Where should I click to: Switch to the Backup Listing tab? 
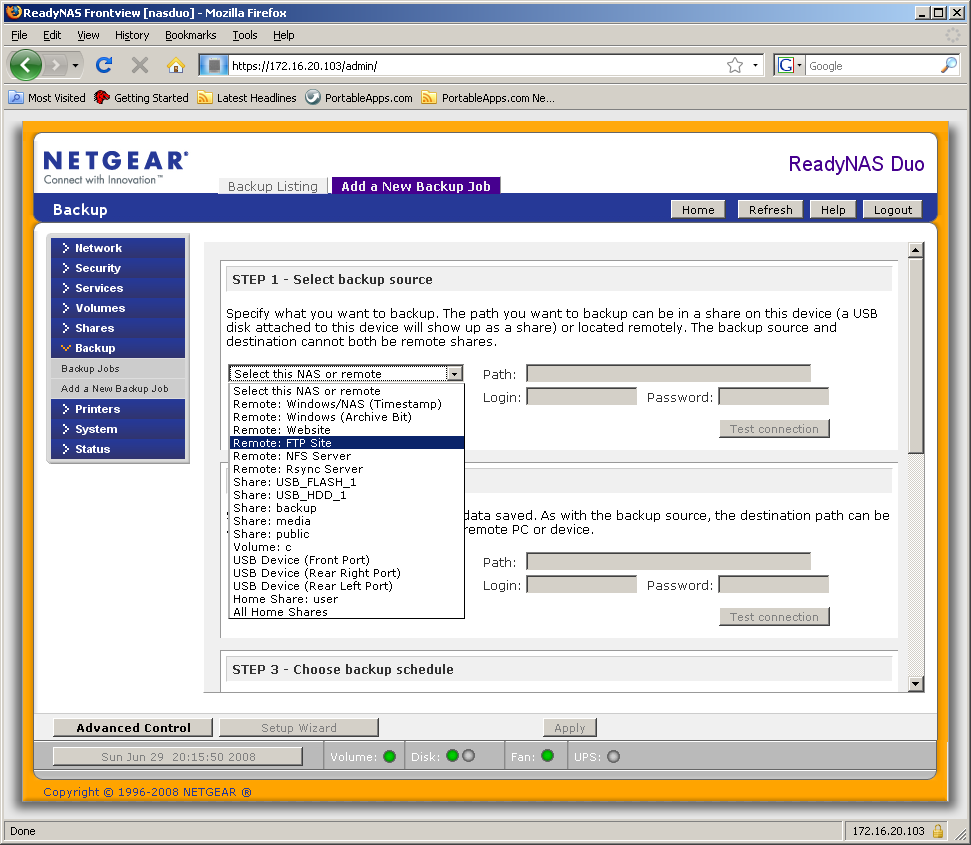272,186
